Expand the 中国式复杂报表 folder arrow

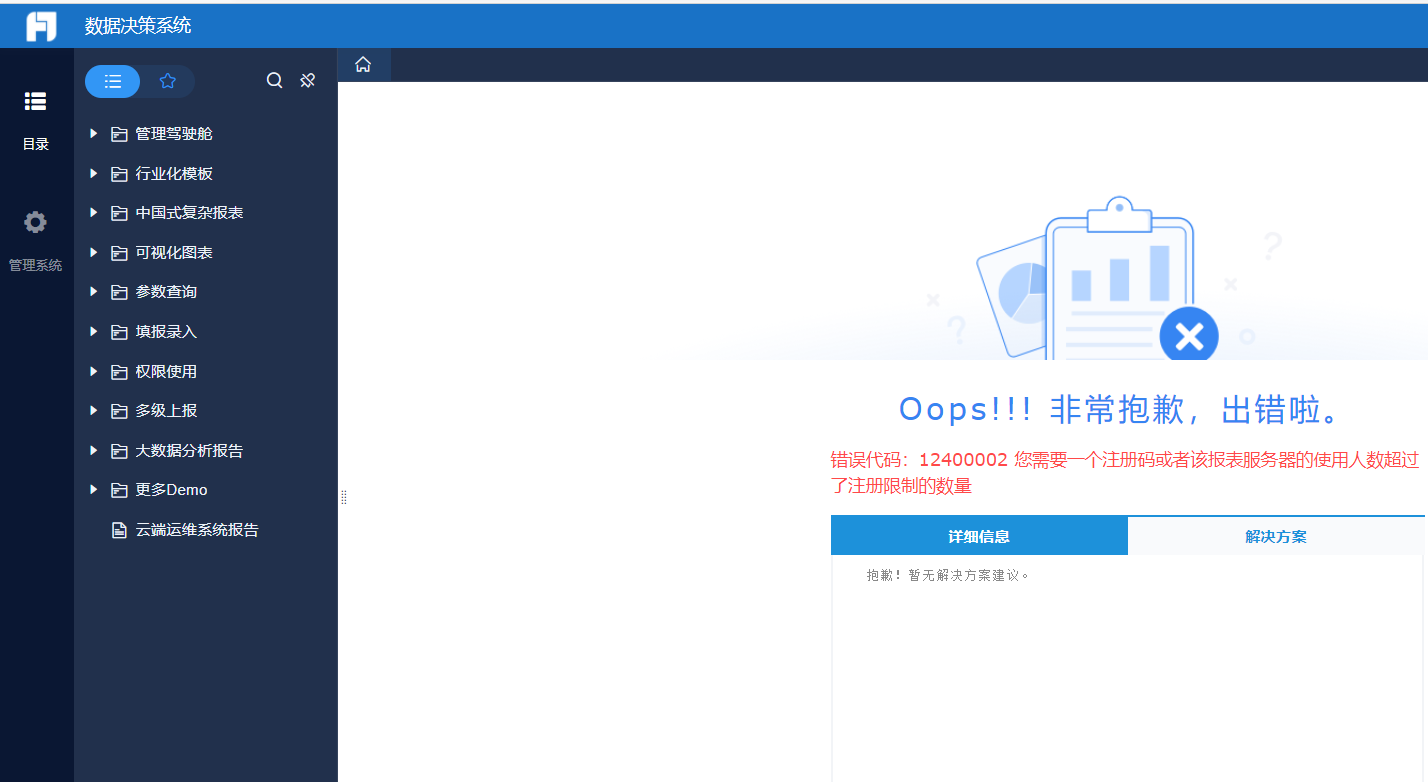click(x=93, y=213)
